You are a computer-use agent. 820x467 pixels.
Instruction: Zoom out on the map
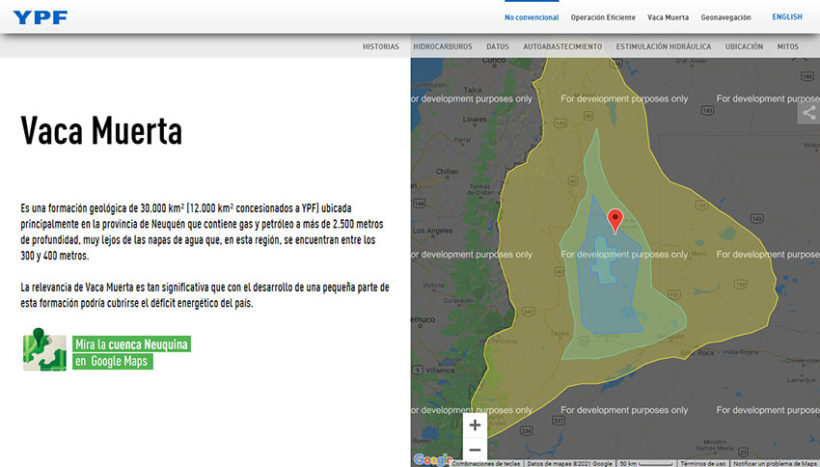(475, 449)
